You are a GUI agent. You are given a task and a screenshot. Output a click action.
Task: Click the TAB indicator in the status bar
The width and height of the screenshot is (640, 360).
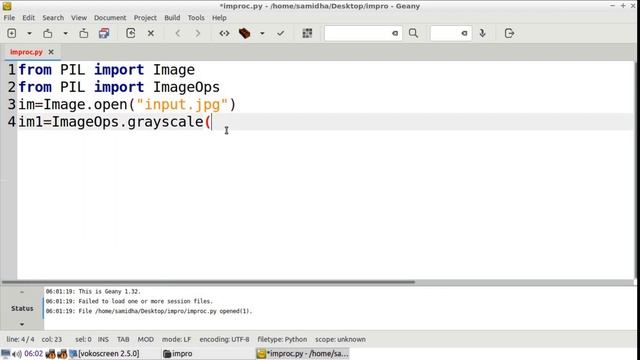(x=123, y=340)
